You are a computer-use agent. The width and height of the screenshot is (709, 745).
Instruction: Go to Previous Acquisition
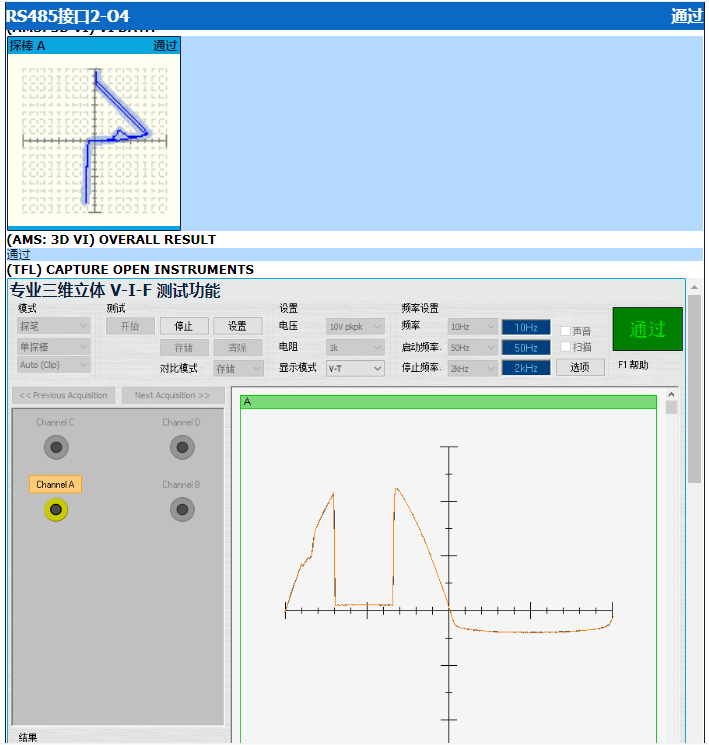click(x=64, y=395)
